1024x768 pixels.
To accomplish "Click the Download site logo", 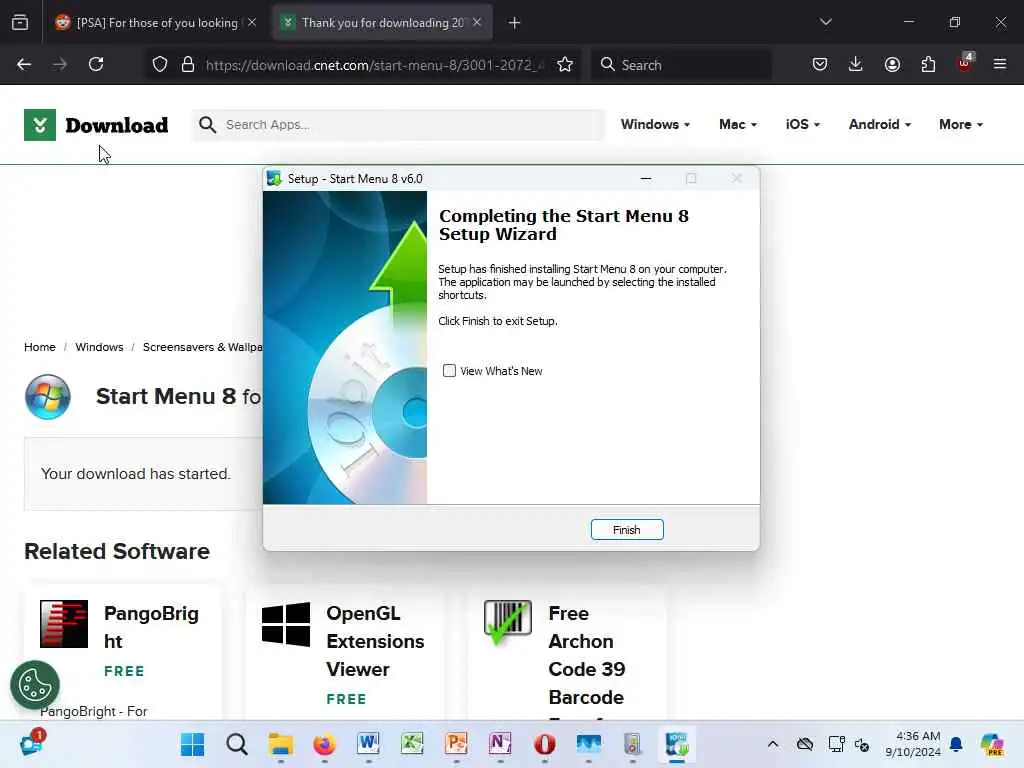I will coord(96,125).
